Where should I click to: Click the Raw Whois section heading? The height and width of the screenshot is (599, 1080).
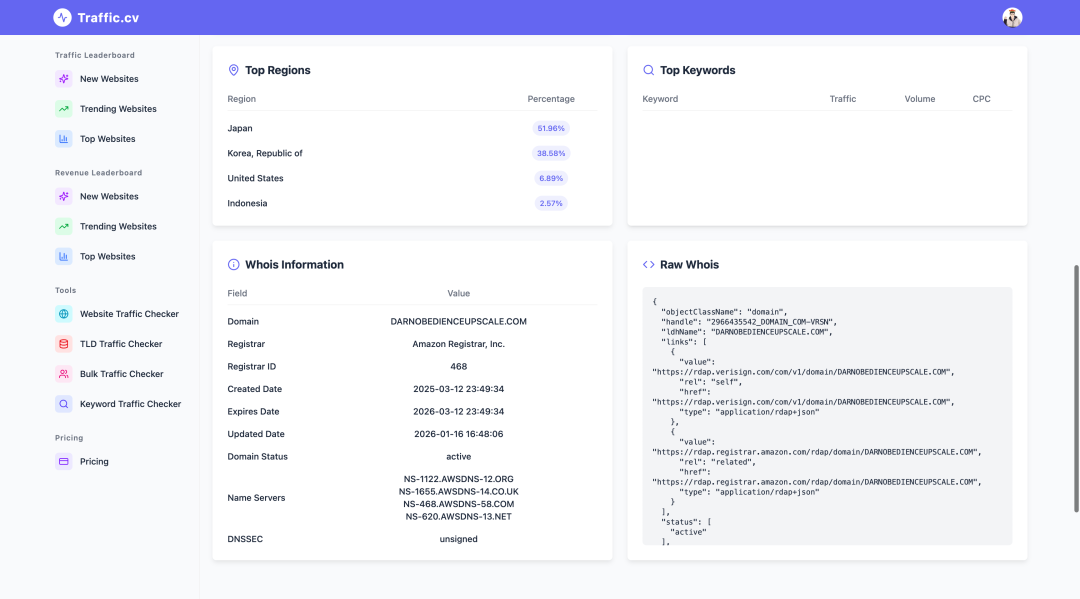click(x=689, y=264)
